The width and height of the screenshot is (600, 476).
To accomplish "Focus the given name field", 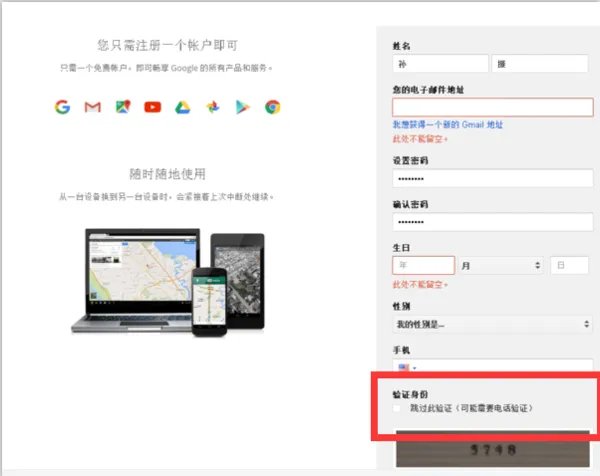I will pos(540,64).
